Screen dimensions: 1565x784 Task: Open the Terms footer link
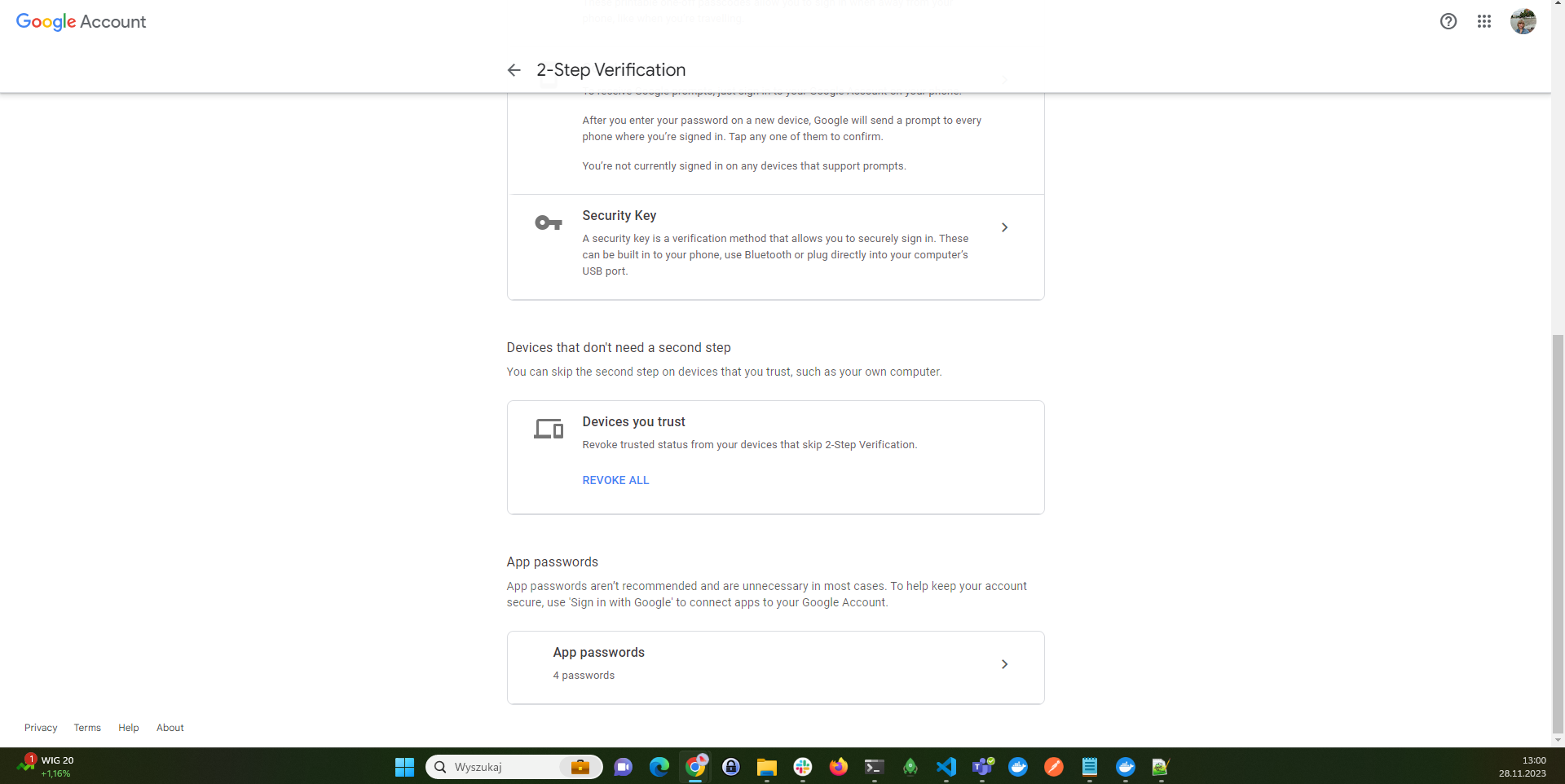[x=87, y=728]
